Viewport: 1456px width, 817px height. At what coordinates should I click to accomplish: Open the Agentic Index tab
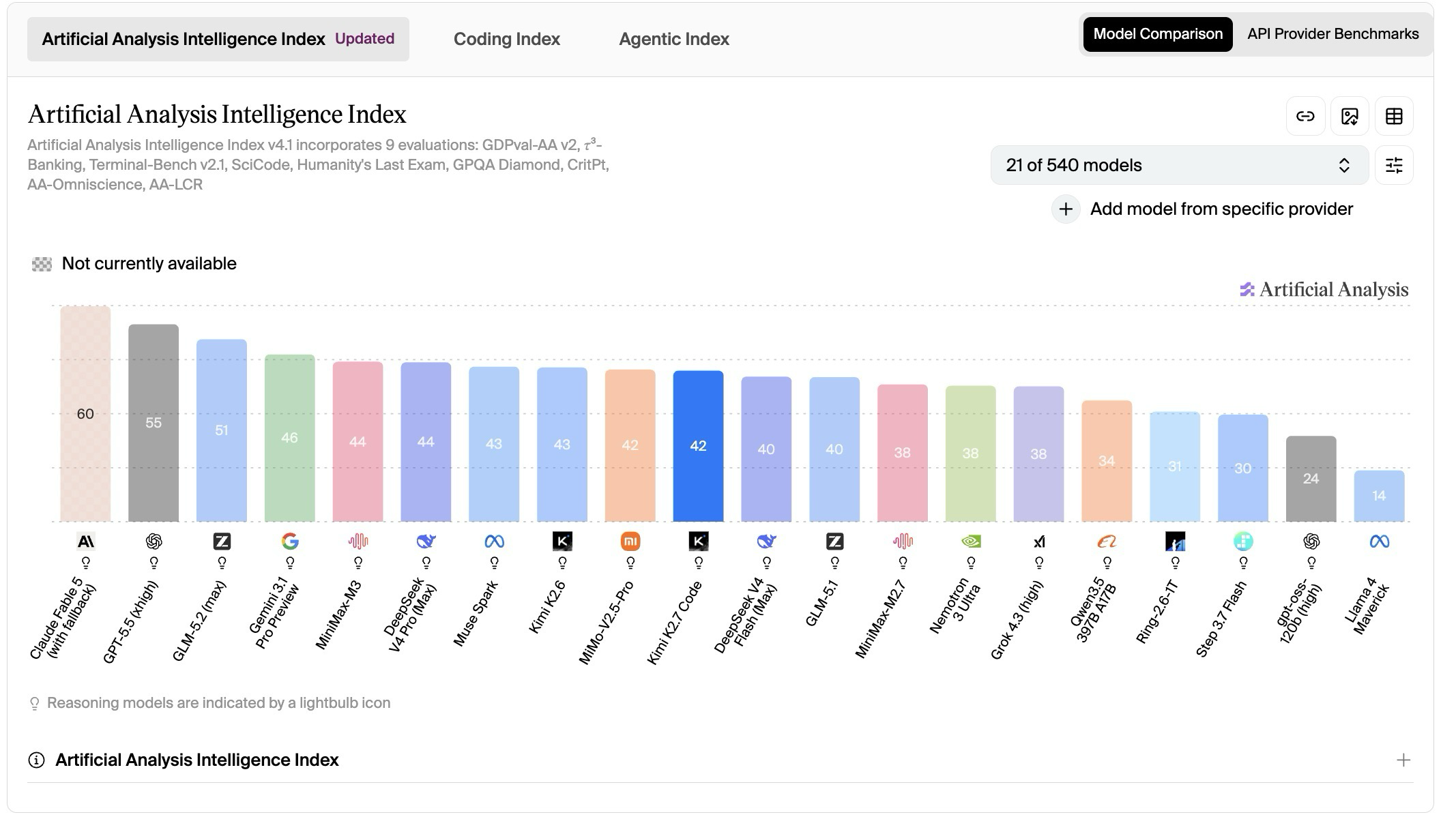tap(674, 39)
